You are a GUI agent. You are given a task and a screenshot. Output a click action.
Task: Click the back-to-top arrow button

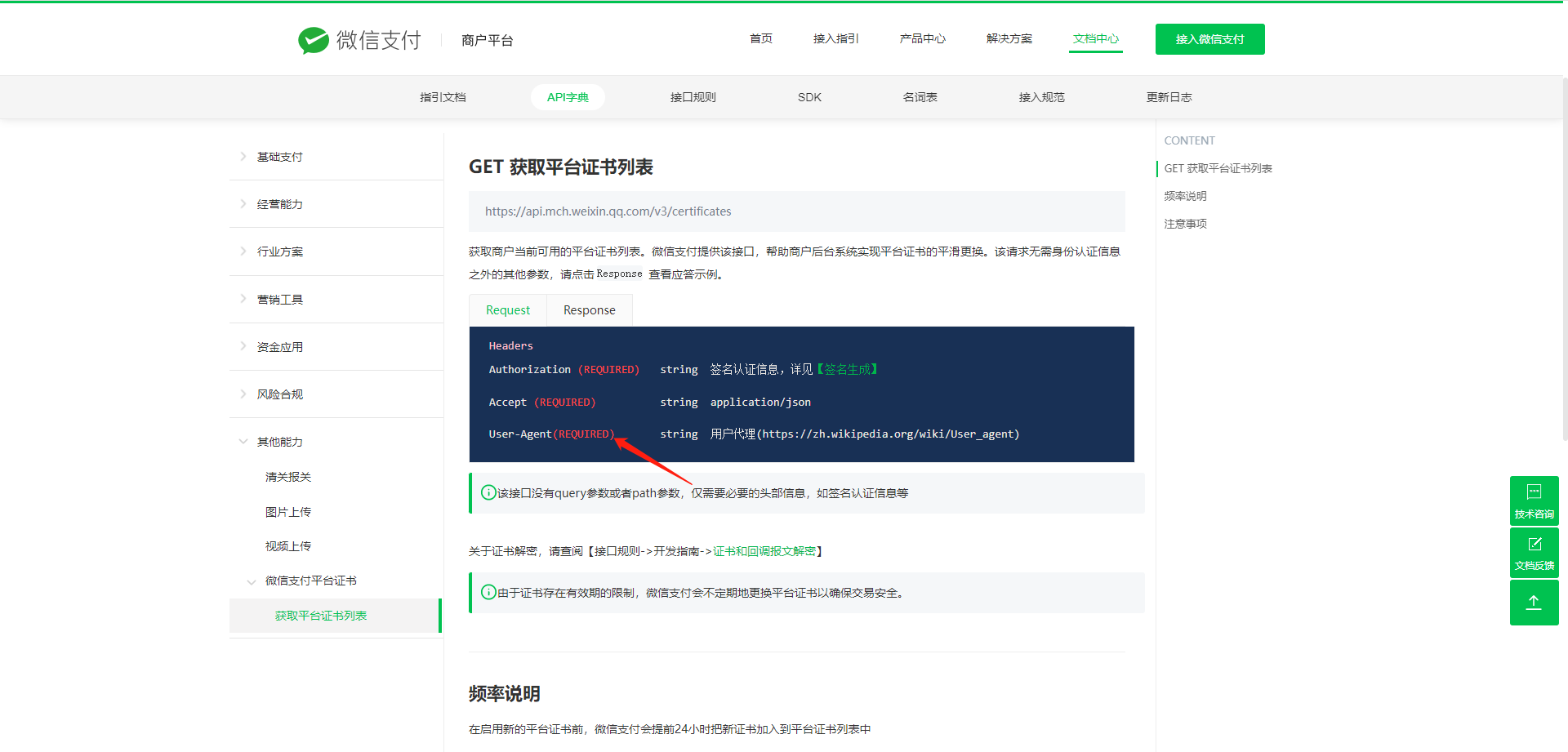1534,603
